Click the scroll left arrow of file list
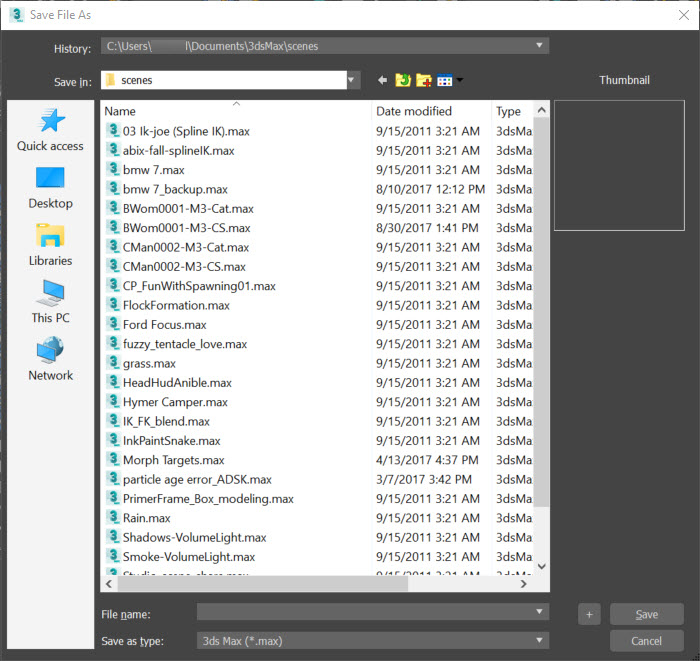The image size is (700, 661). pyautogui.click(x=109, y=584)
